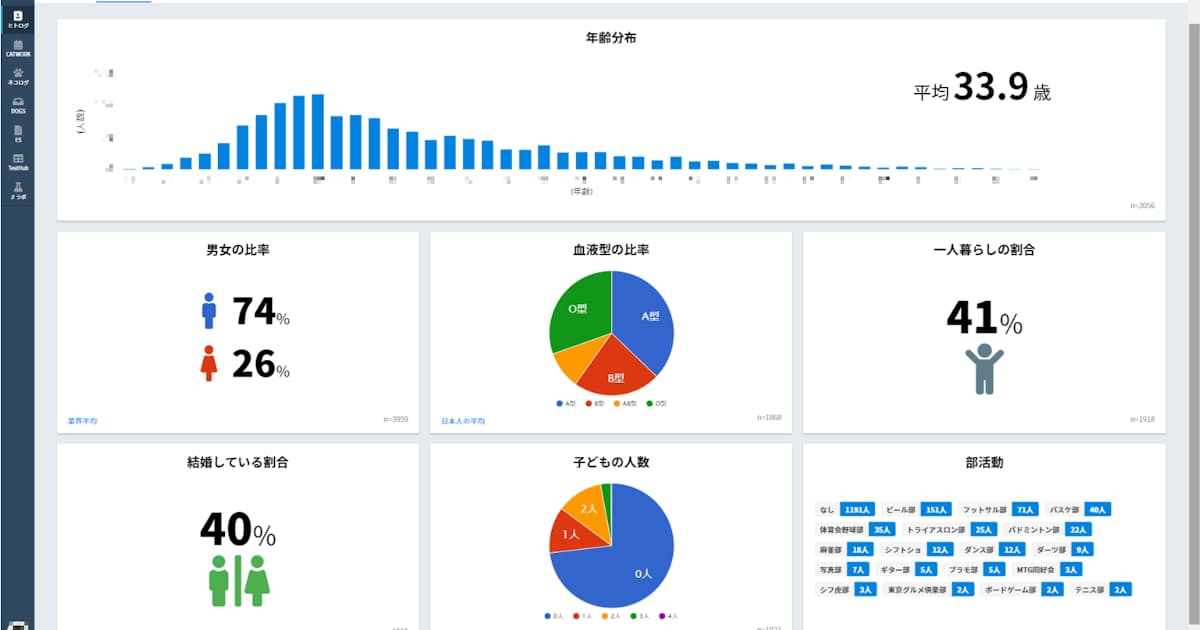
Task: Open ヒトログ in the sidebar
Action: coord(17,18)
